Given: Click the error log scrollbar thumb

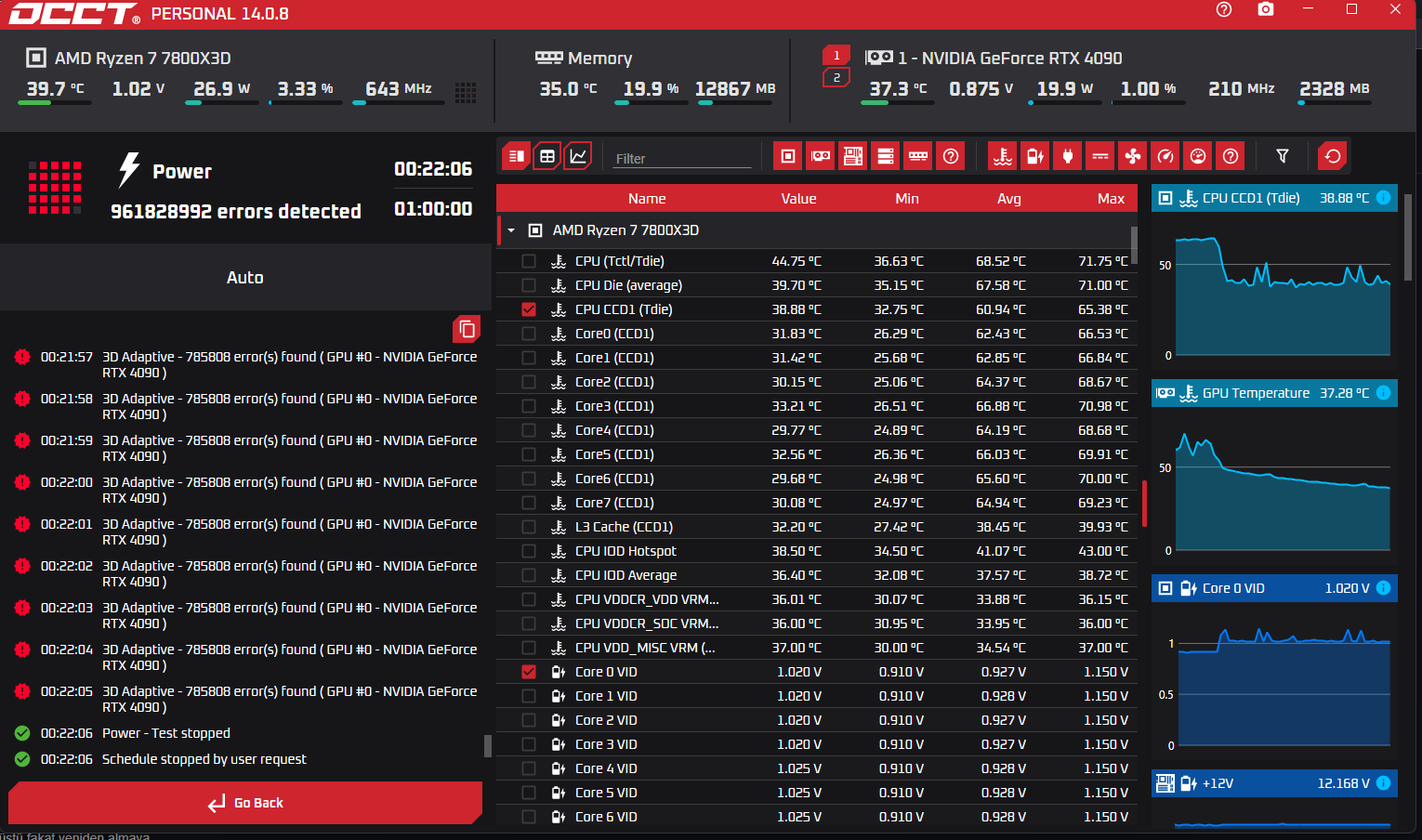Looking at the screenshot, I should (487, 746).
